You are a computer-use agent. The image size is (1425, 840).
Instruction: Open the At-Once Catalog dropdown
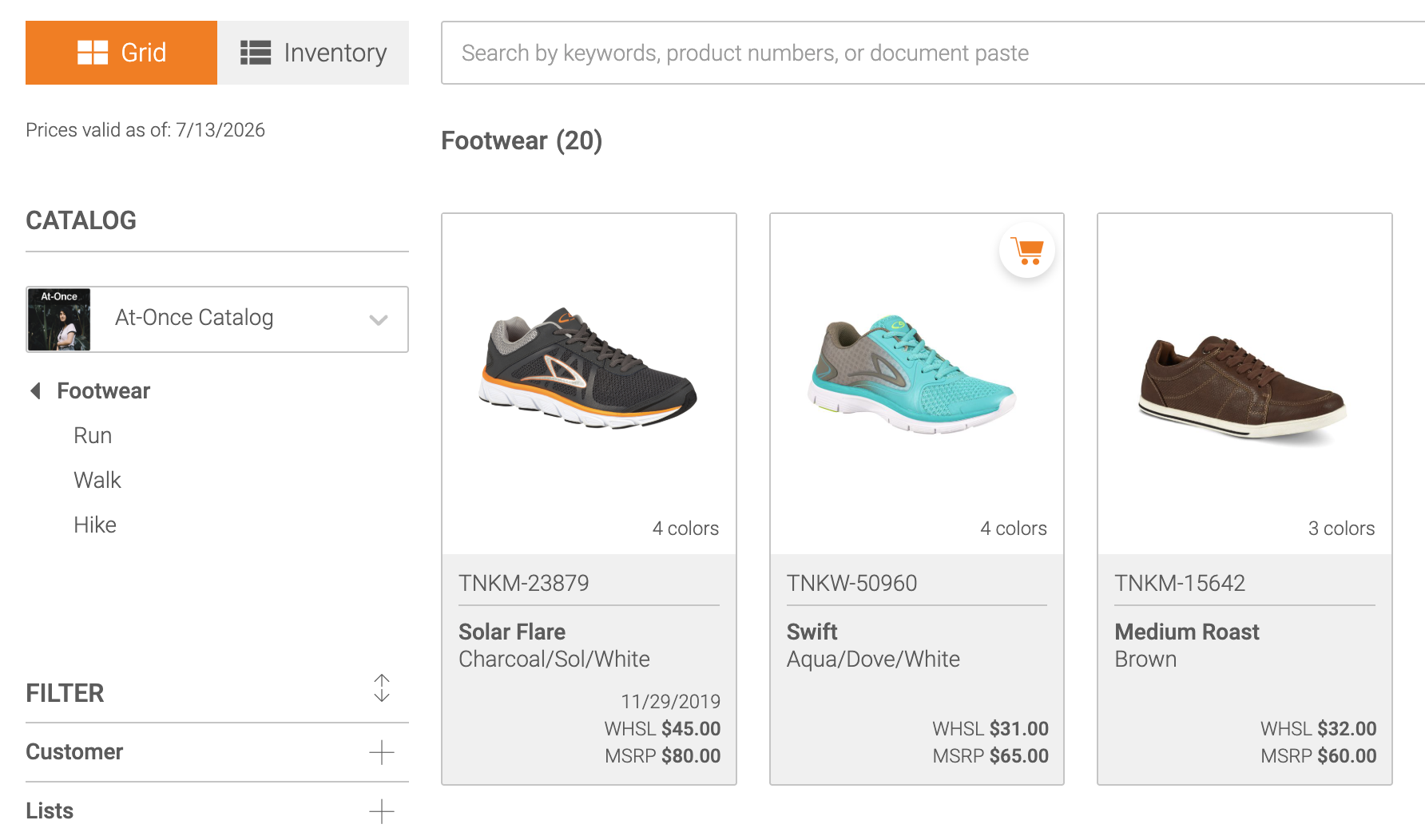217,319
